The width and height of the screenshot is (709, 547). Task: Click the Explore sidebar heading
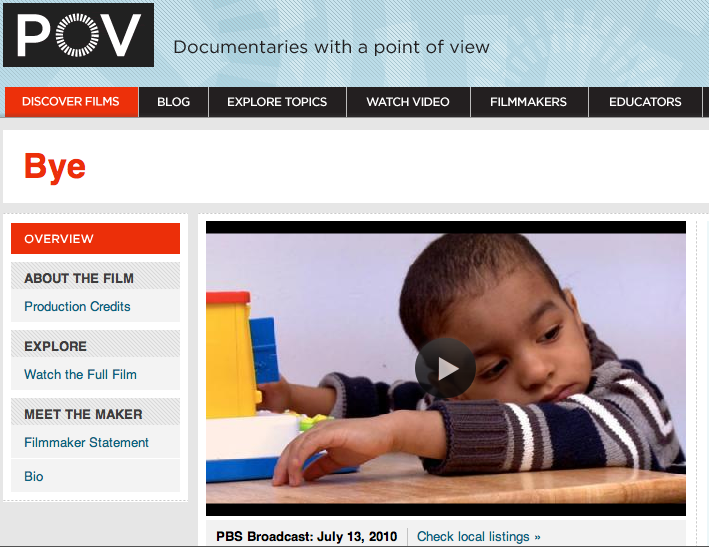click(56, 346)
